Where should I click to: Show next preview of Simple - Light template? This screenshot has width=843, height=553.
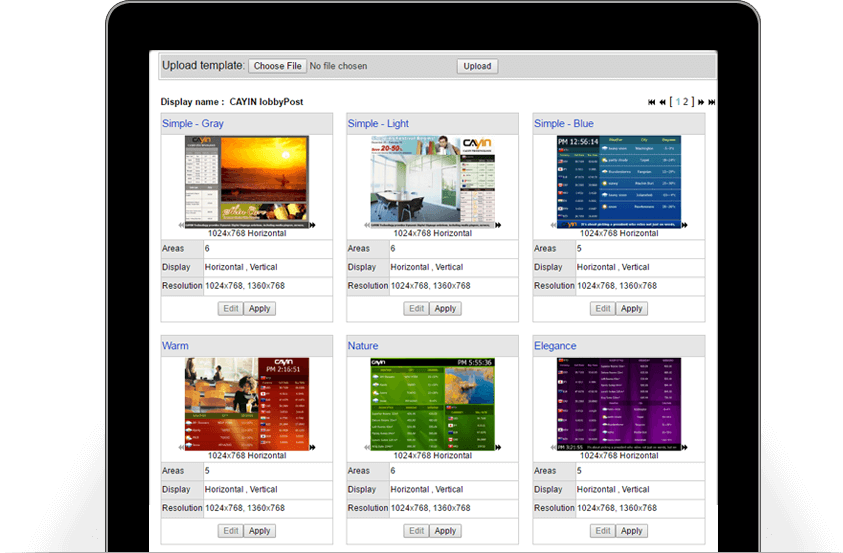coord(499,225)
